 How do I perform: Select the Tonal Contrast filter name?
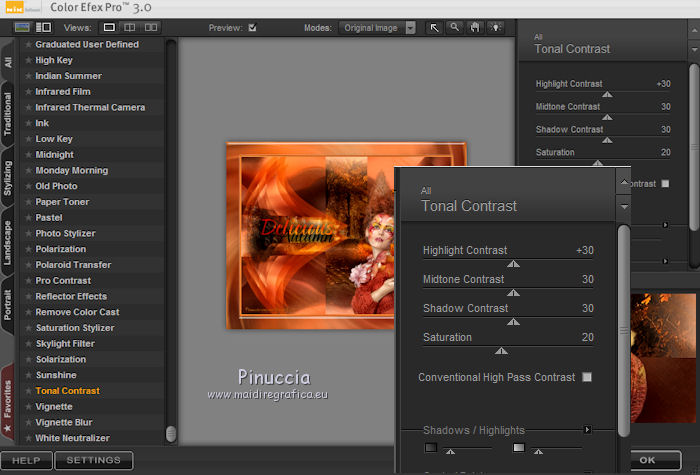[67, 391]
